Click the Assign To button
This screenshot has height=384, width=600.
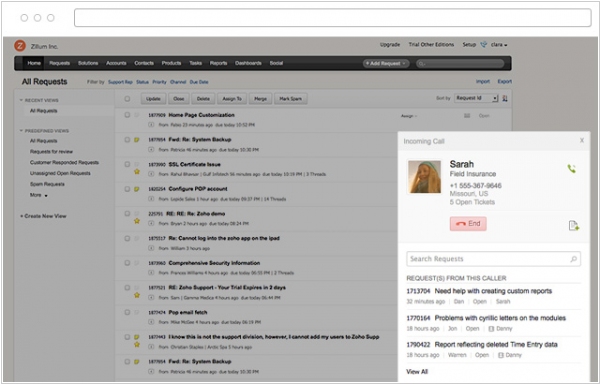click(232, 99)
